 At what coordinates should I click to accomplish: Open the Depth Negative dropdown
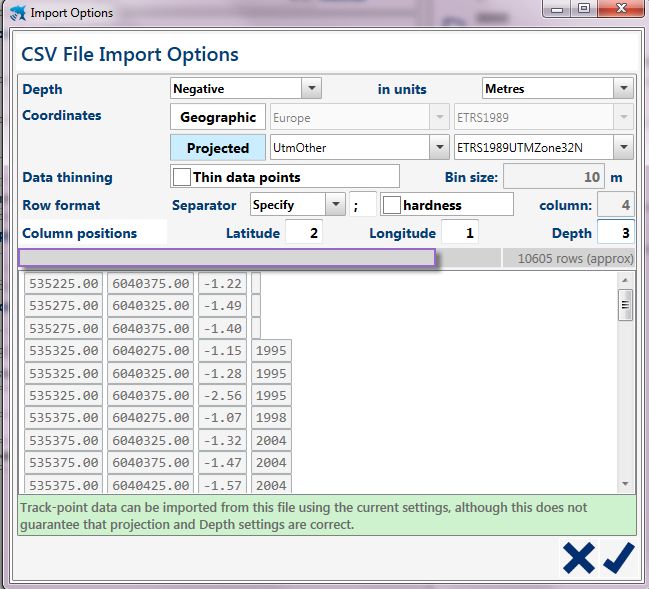pos(311,89)
